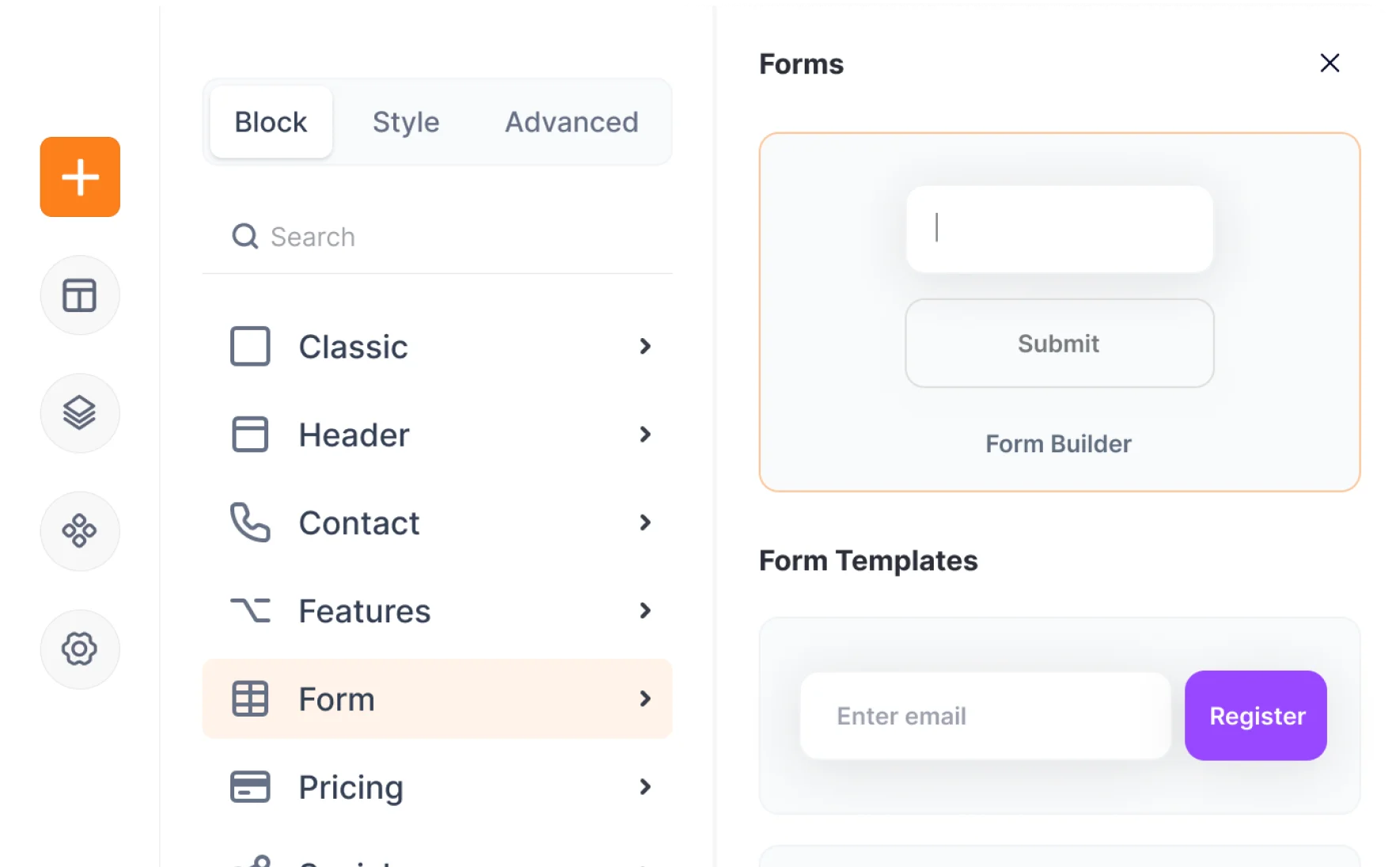Click the Pricing credit card icon

point(250,787)
